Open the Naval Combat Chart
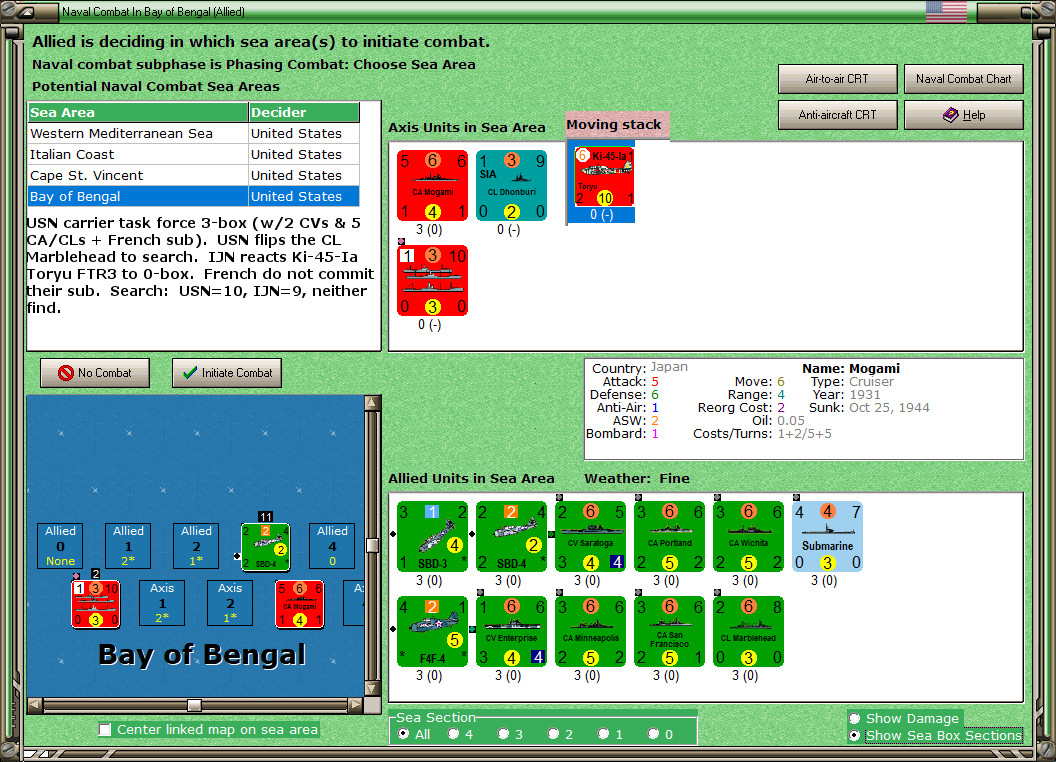 [963, 79]
